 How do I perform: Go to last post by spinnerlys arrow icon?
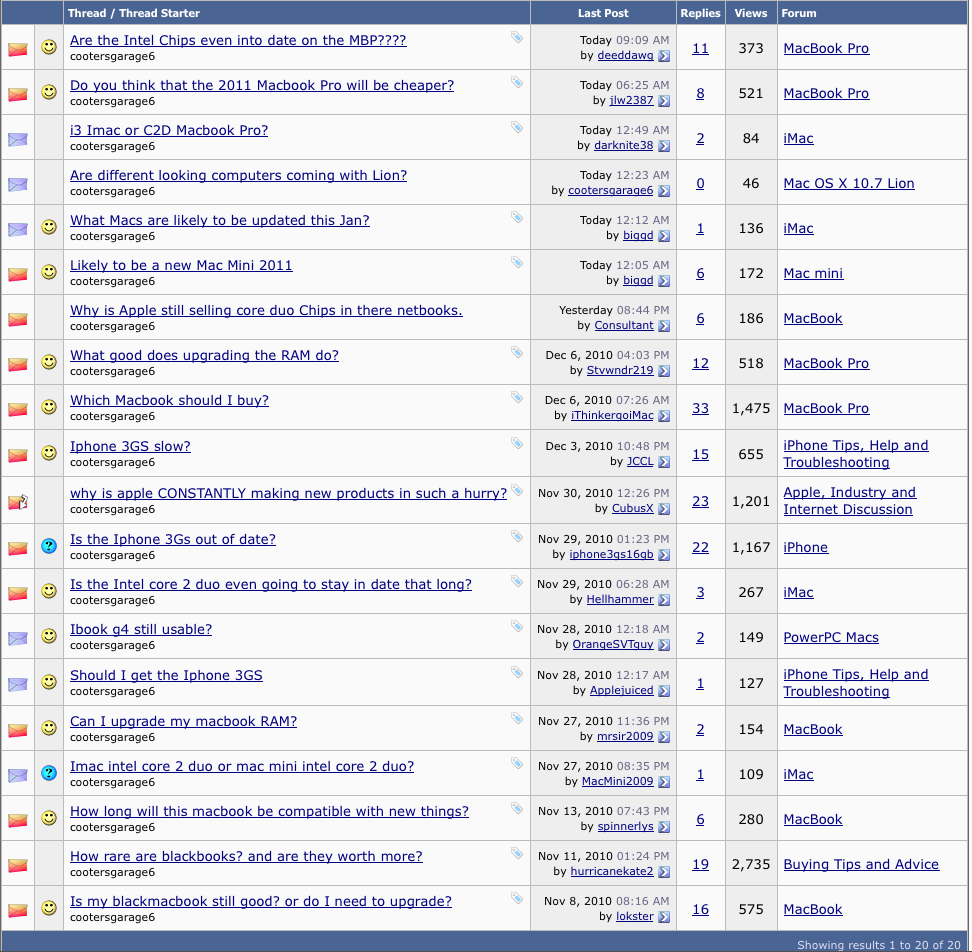(664, 827)
